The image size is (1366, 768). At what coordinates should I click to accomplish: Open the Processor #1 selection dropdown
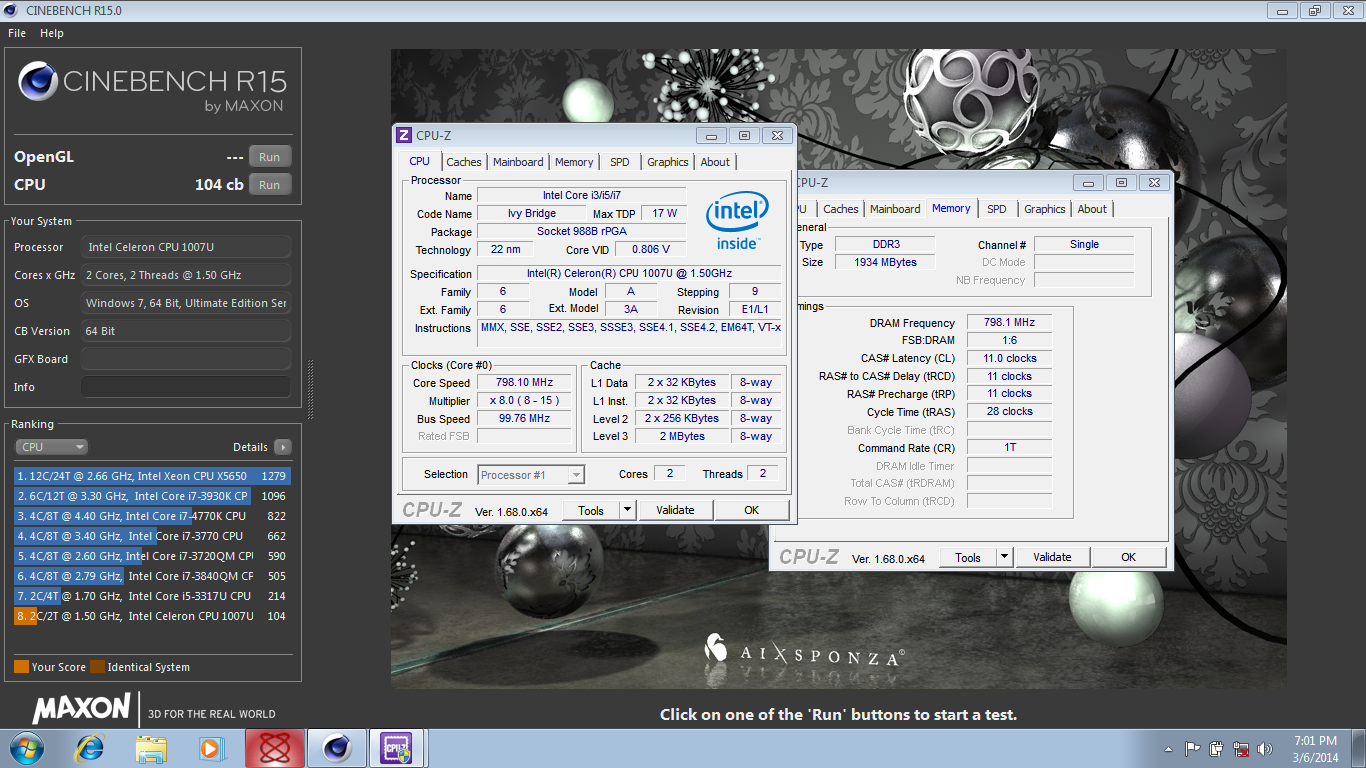pyautogui.click(x=531, y=475)
